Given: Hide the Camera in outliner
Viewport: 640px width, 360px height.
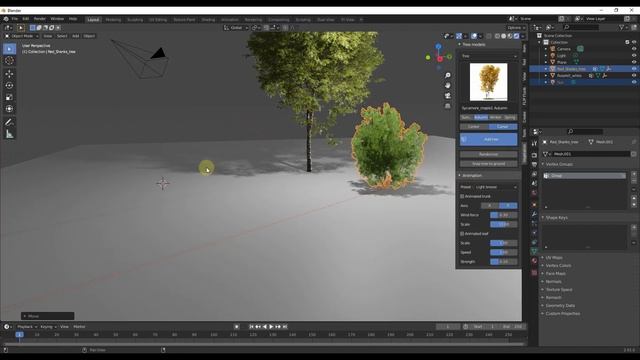Looking at the screenshot, I should pyautogui.click(x=634, y=49).
